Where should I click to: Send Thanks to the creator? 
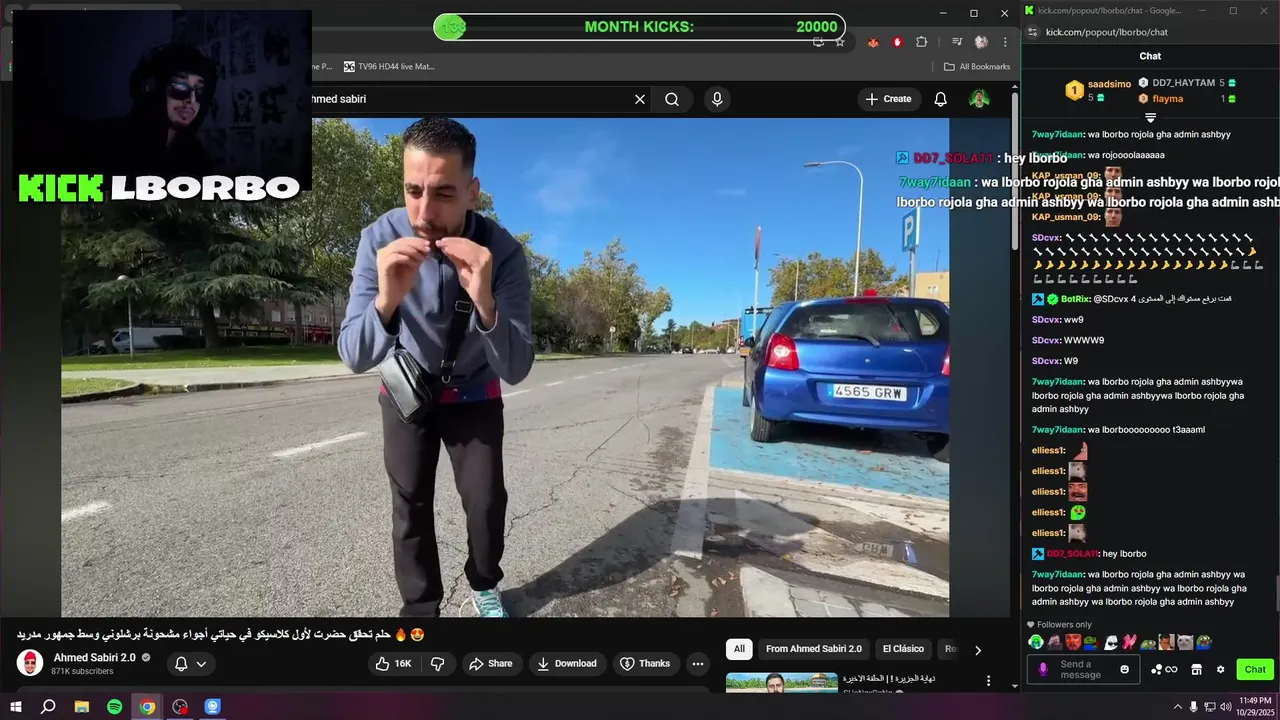click(645, 663)
